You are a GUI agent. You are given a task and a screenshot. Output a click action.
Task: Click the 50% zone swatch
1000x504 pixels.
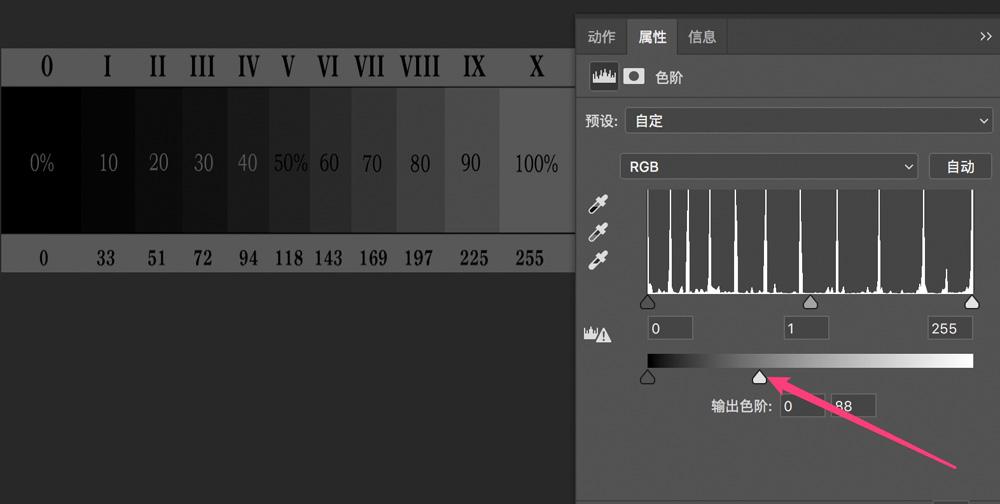[290, 160]
